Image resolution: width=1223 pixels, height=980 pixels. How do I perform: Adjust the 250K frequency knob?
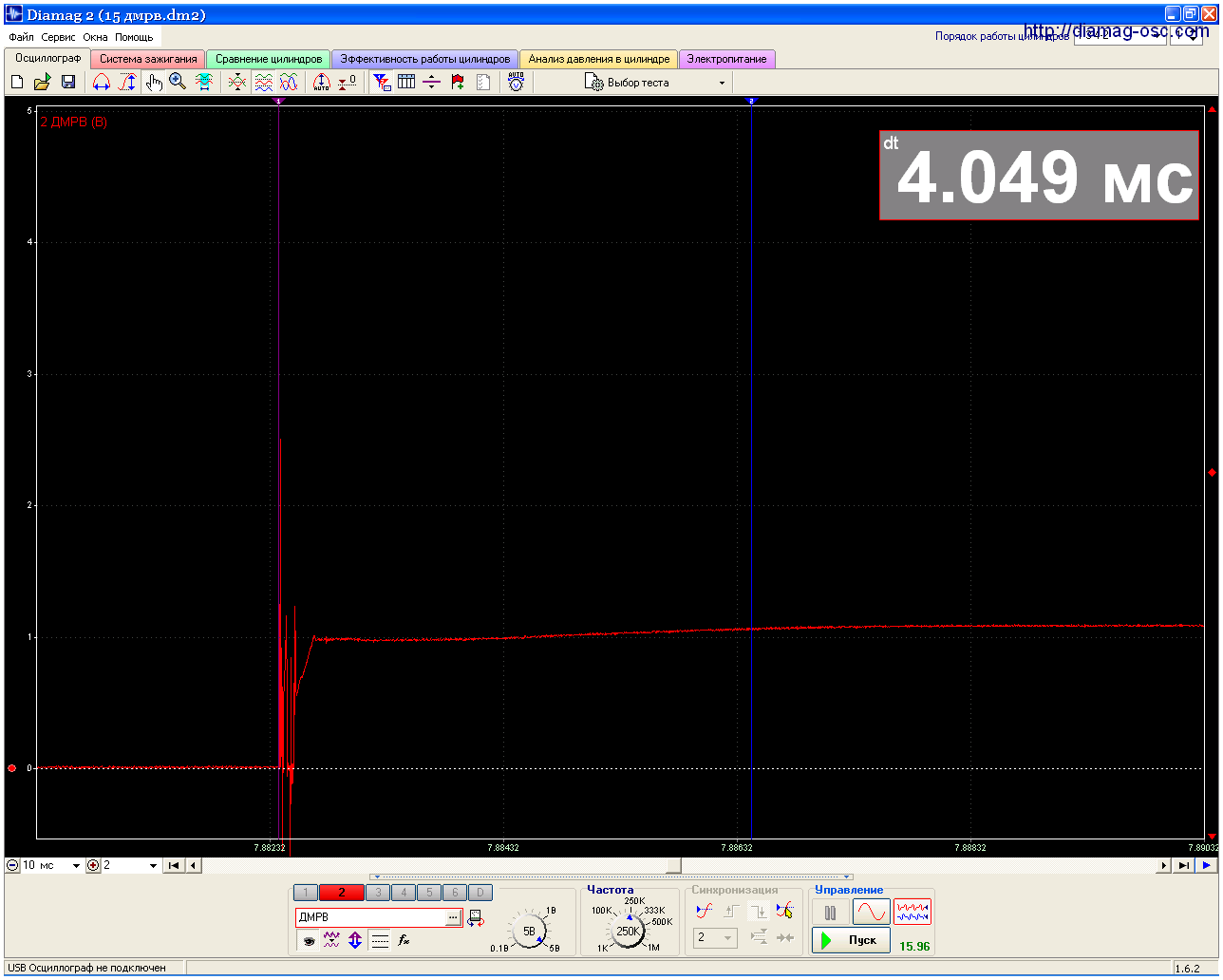point(627,931)
